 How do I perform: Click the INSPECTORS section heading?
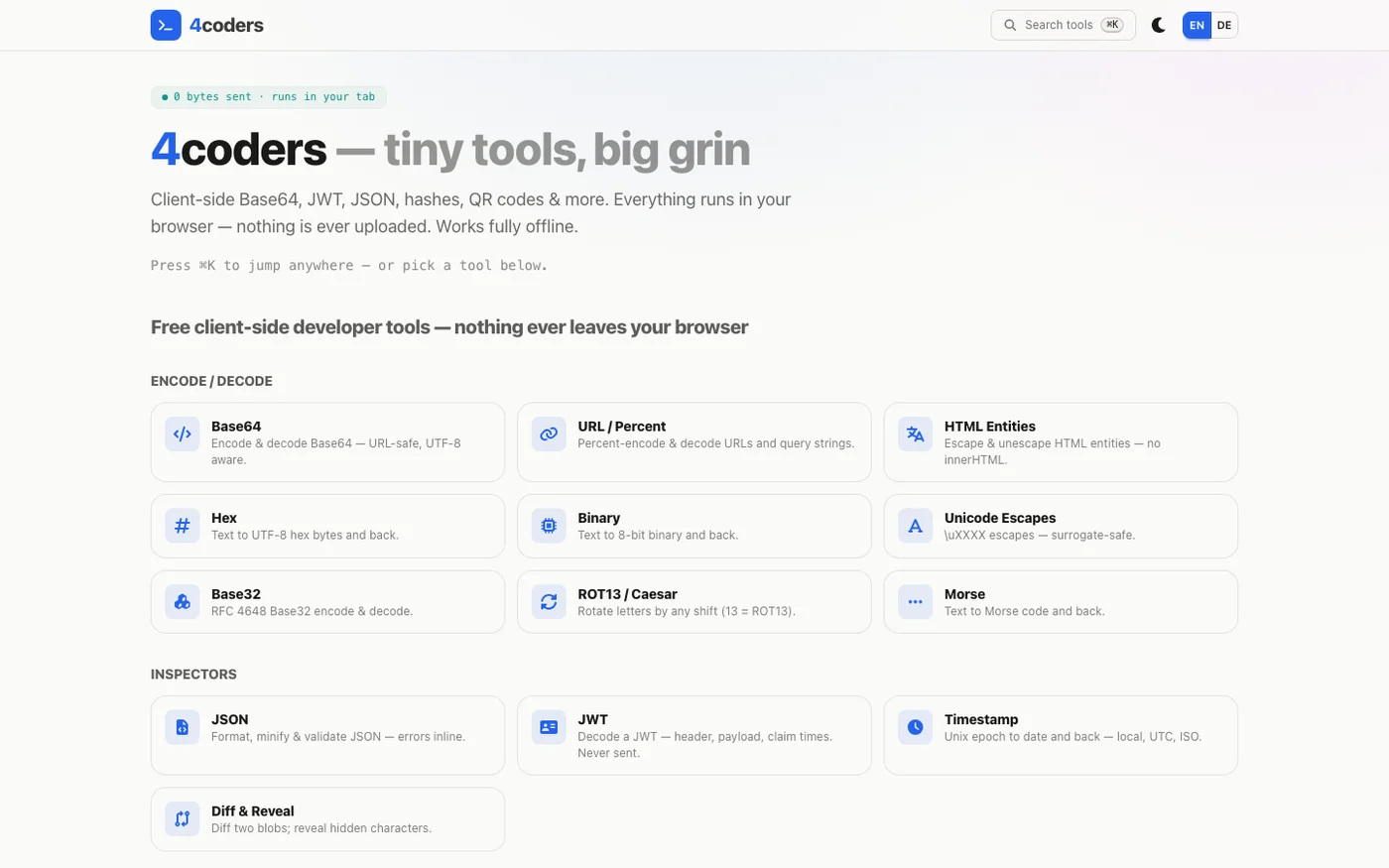coord(193,675)
